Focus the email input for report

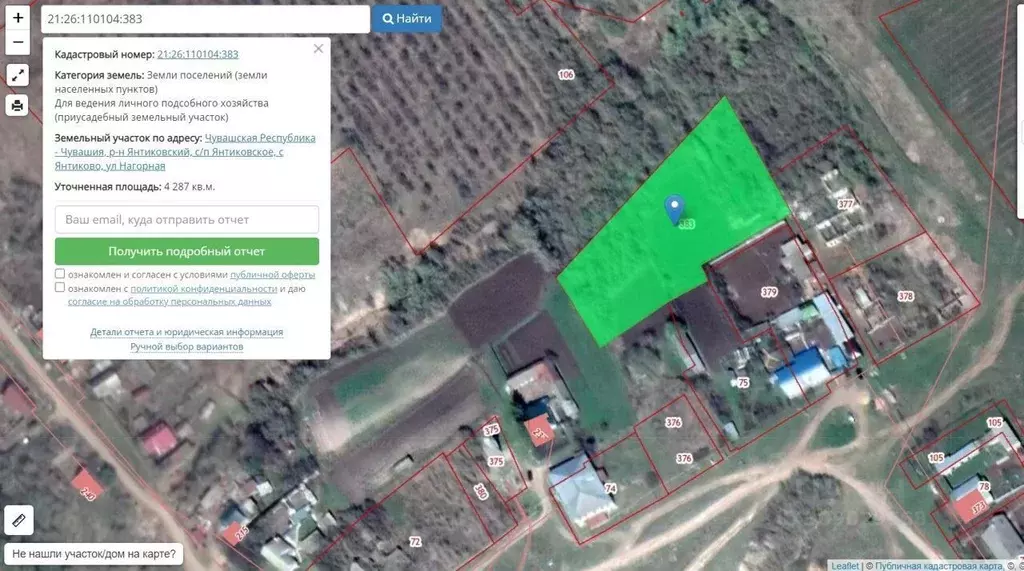pyautogui.click(x=187, y=219)
